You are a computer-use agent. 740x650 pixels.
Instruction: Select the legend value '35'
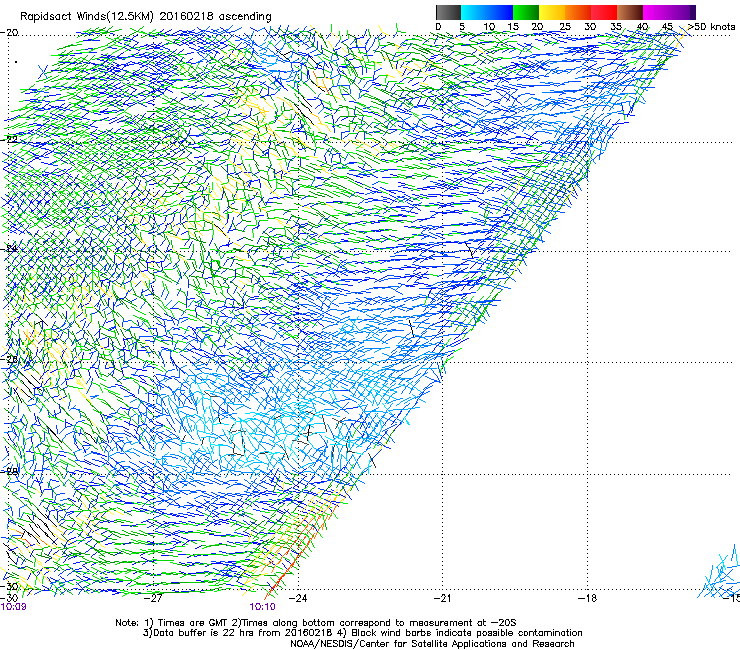coord(616,26)
